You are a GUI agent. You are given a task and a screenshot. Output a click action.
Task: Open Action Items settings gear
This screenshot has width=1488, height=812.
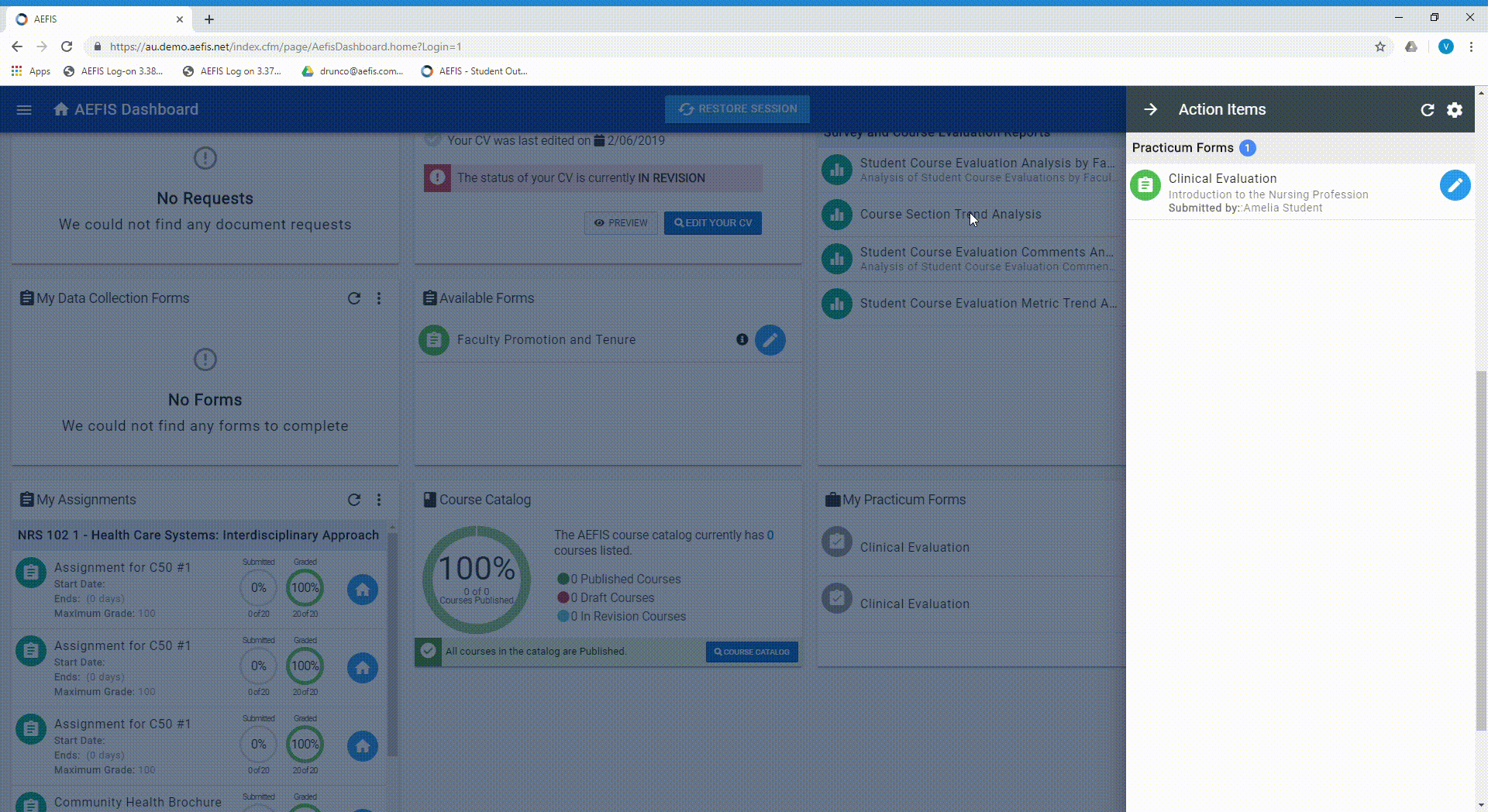[1455, 110]
